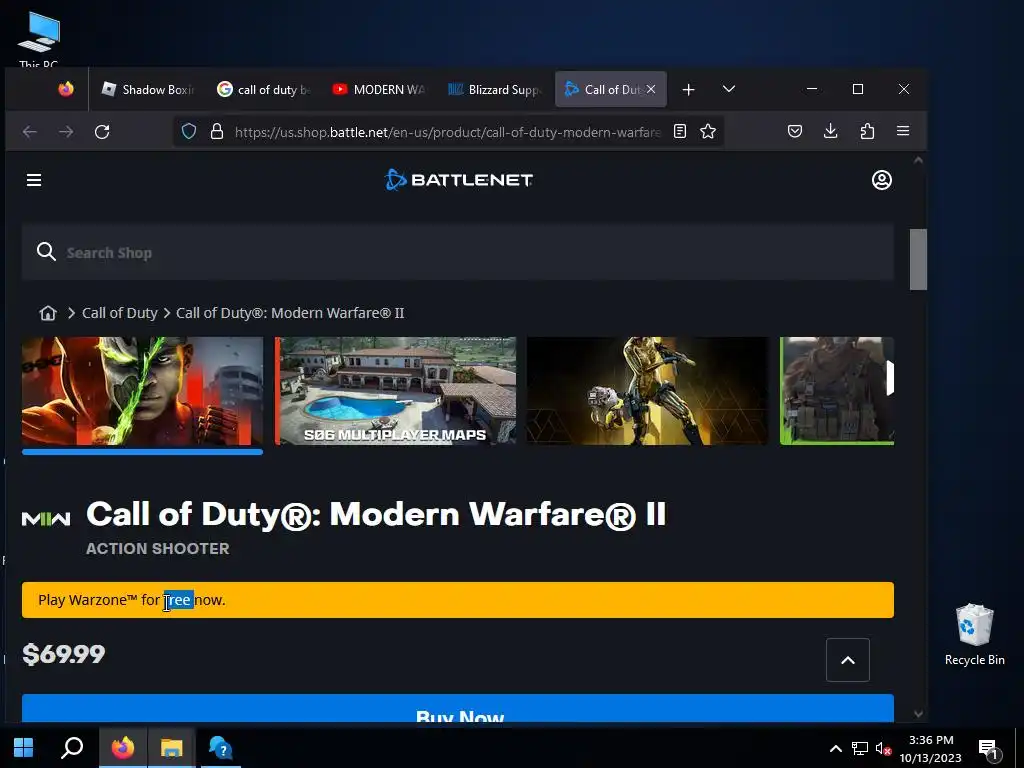The width and height of the screenshot is (1024, 768).
Task: List all tabs dropdown arrow
Action: click(x=729, y=89)
